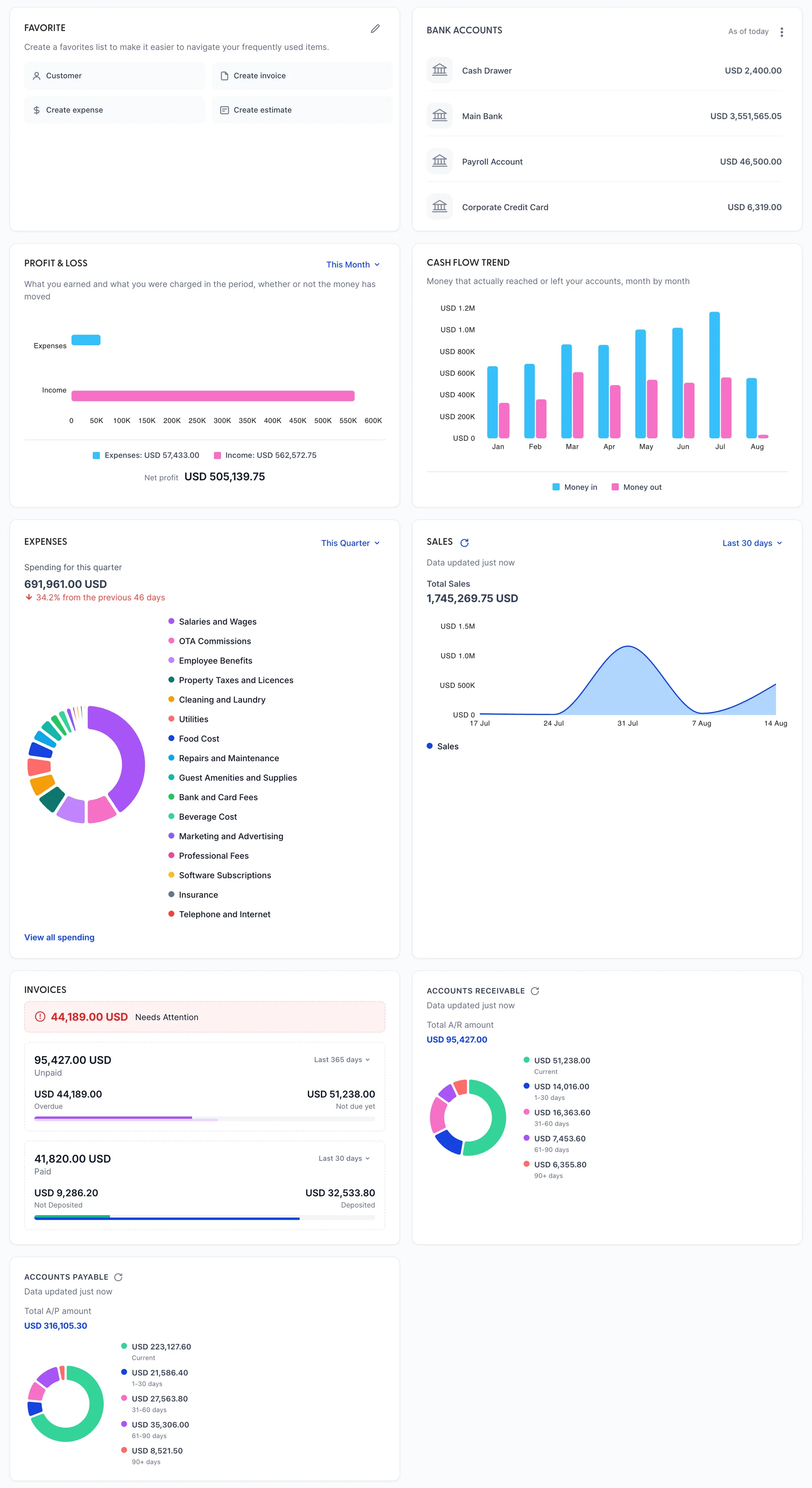The height and width of the screenshot is (1488, 812).
Task: Click Net profit USD 505,139.75 value
Action: click(225, 476)
